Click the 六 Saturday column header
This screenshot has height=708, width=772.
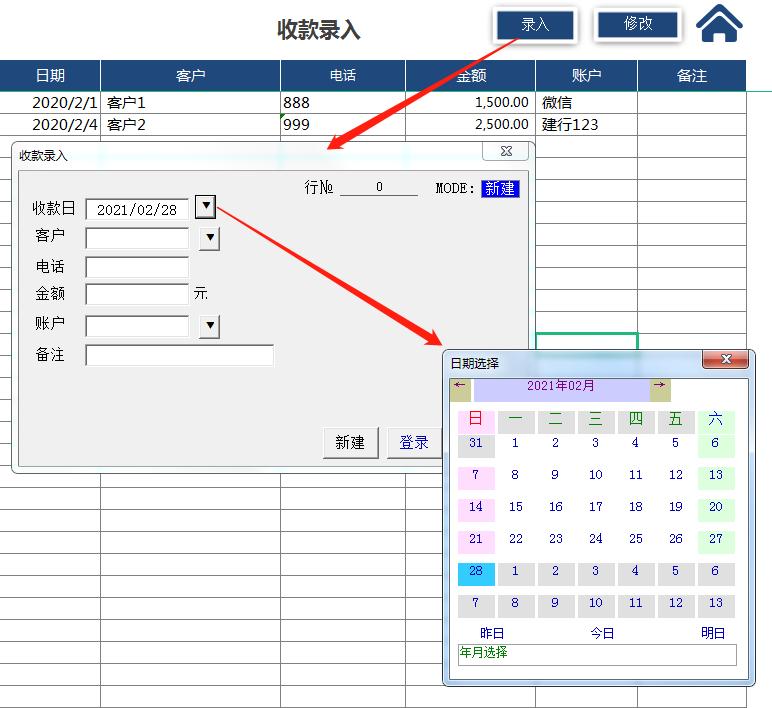point(716,422)
